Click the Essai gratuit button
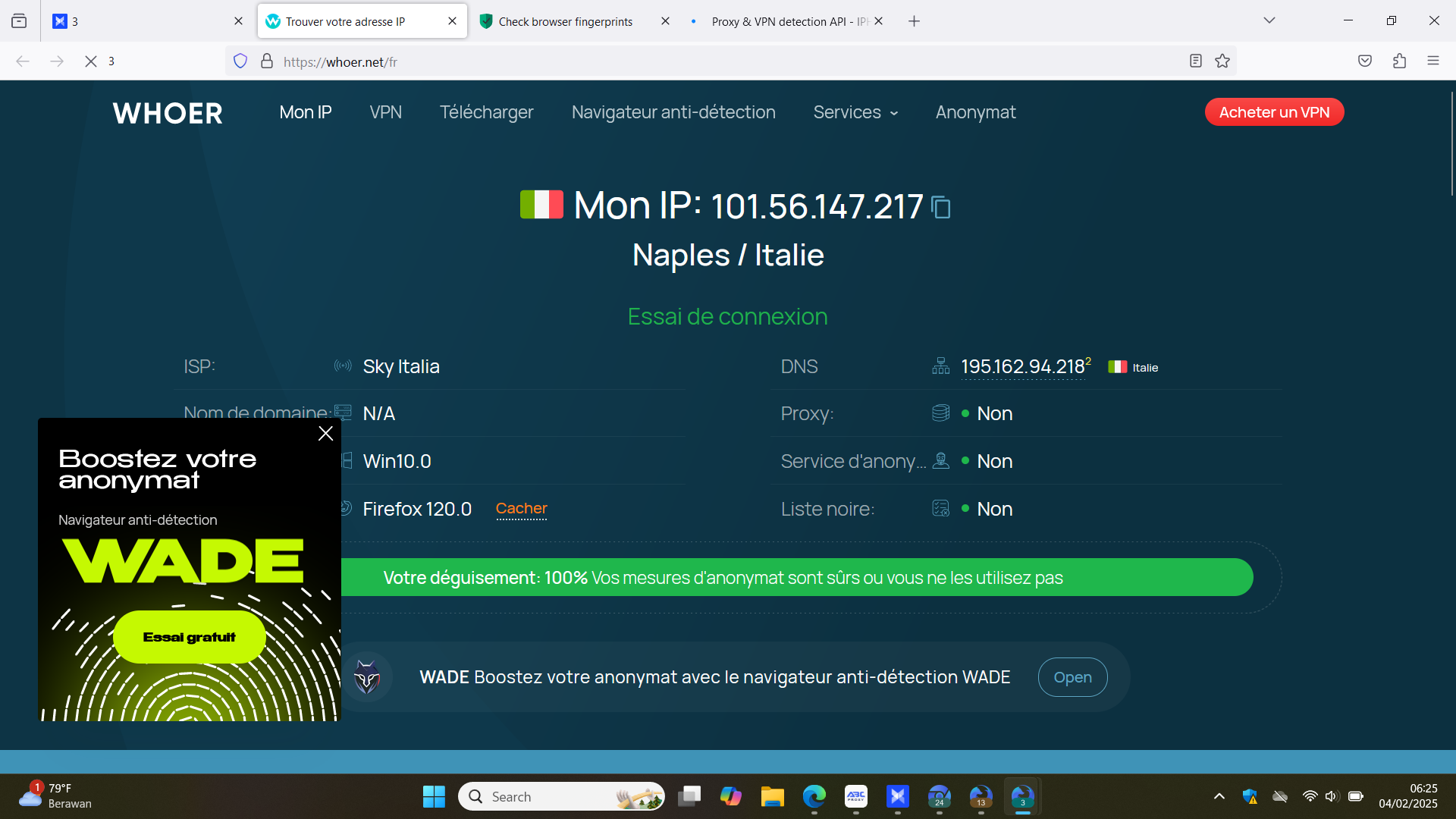 (190, 637)
